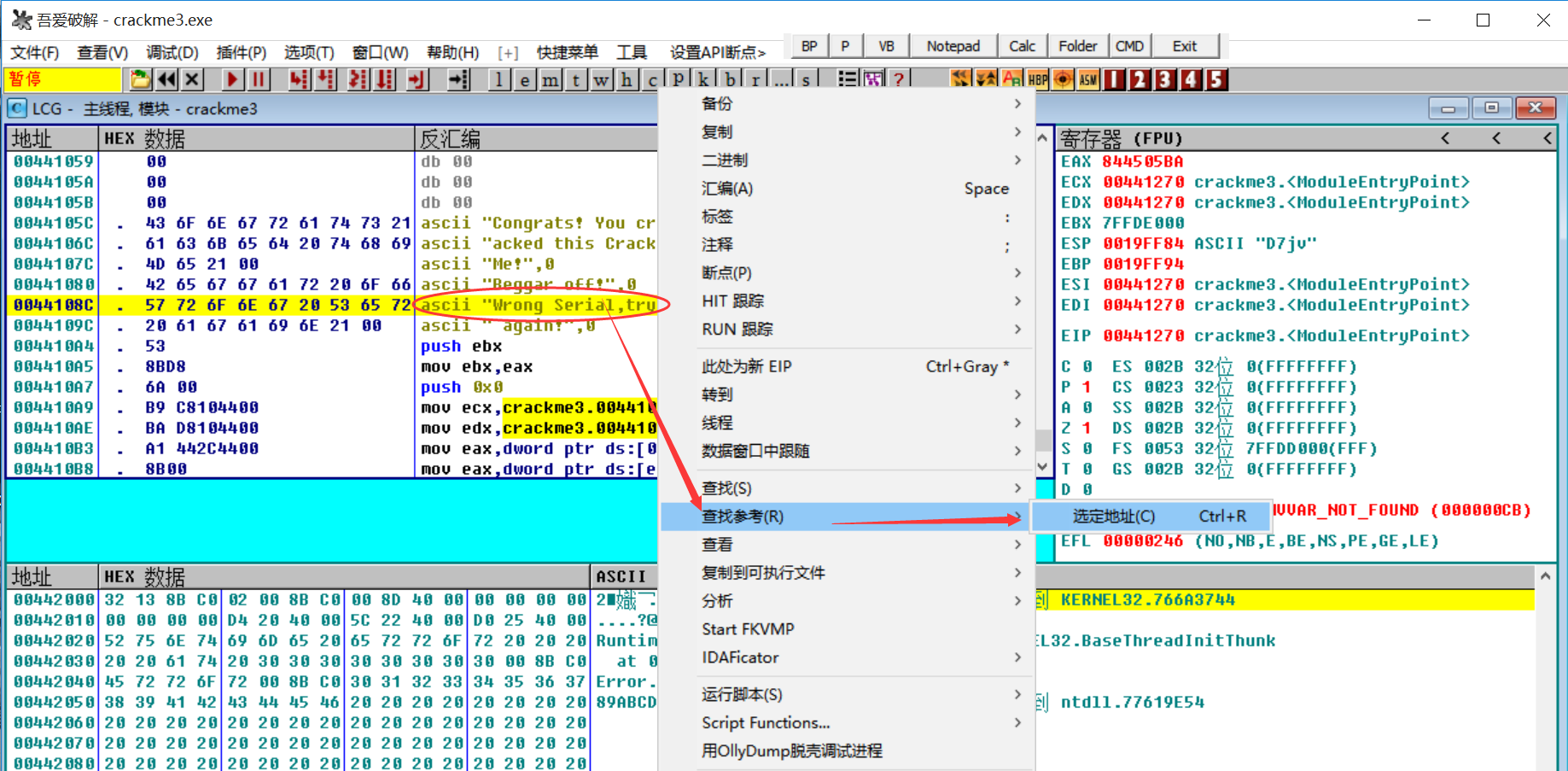Click the orange ASM toolbar icon
Image resolution: width=1568 pixels, height=771 pixels.
click(x=1088, y=79)
